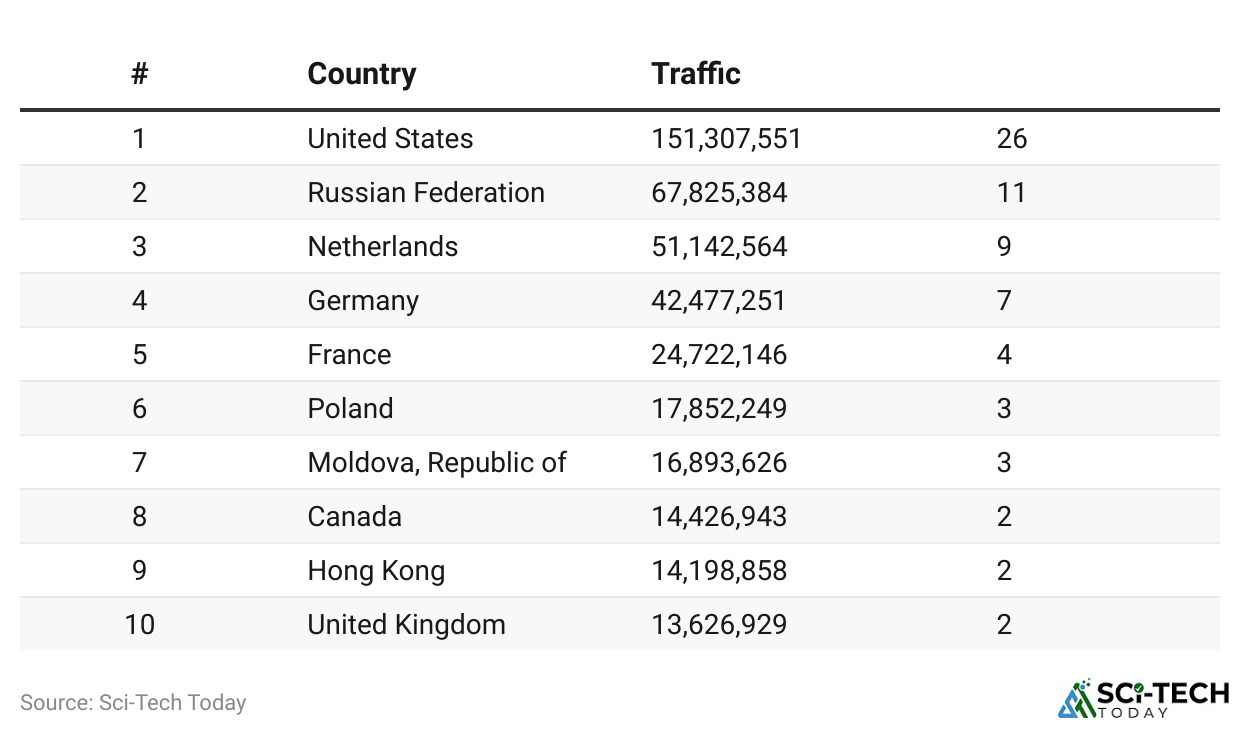Screen dimensions: 1240x736
Task: Click traffic value 67,825,384
Action: pyautogui.click(x=719, y=192)
